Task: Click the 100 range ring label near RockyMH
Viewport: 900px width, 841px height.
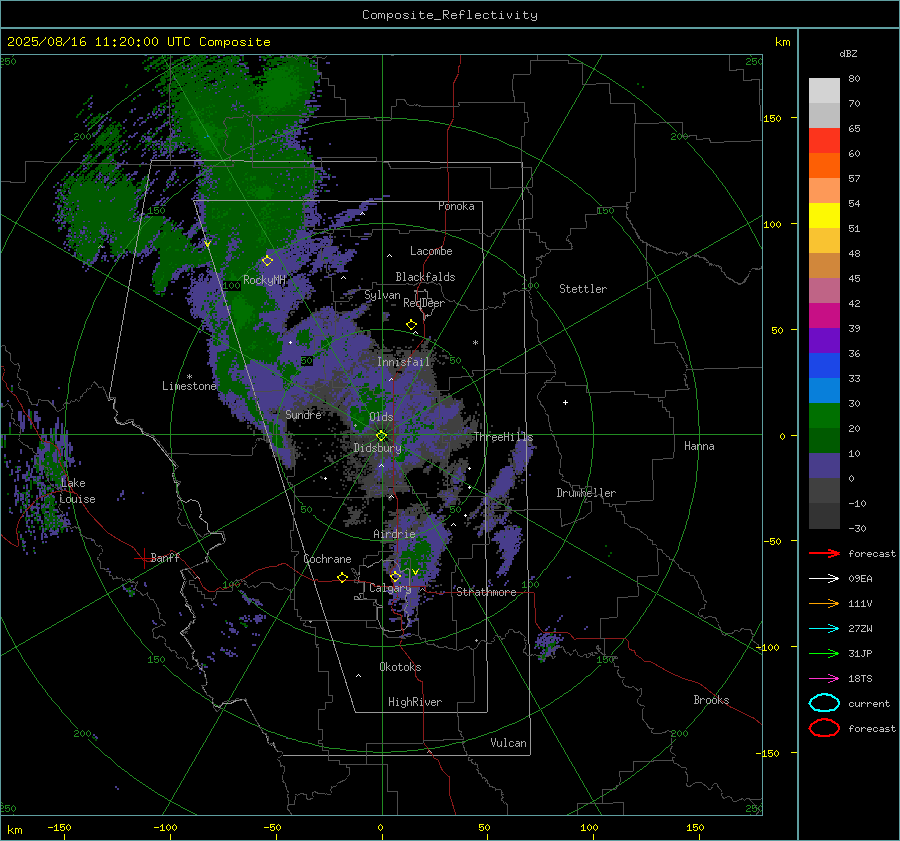Action: tap(231, 285)
